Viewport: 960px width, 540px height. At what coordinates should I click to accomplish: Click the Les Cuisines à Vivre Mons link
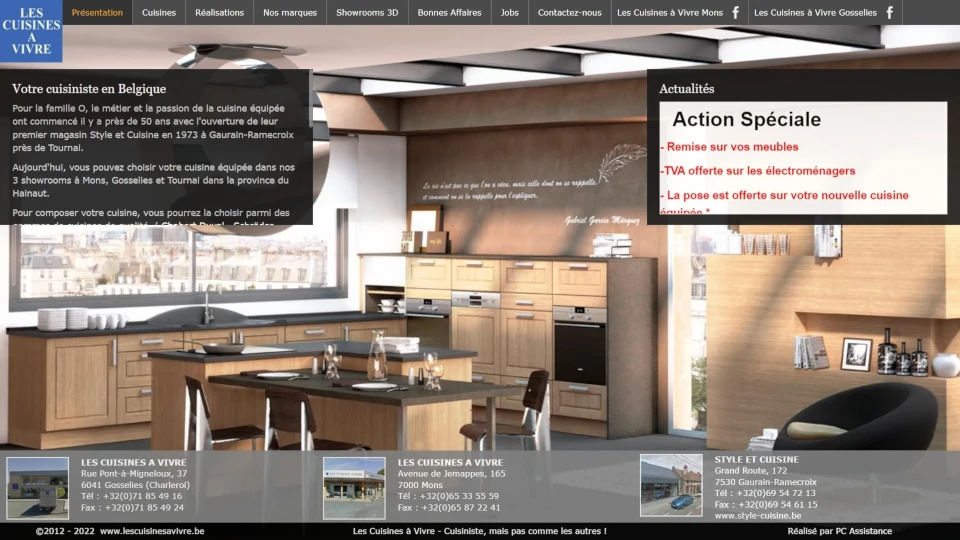point(670,12)
